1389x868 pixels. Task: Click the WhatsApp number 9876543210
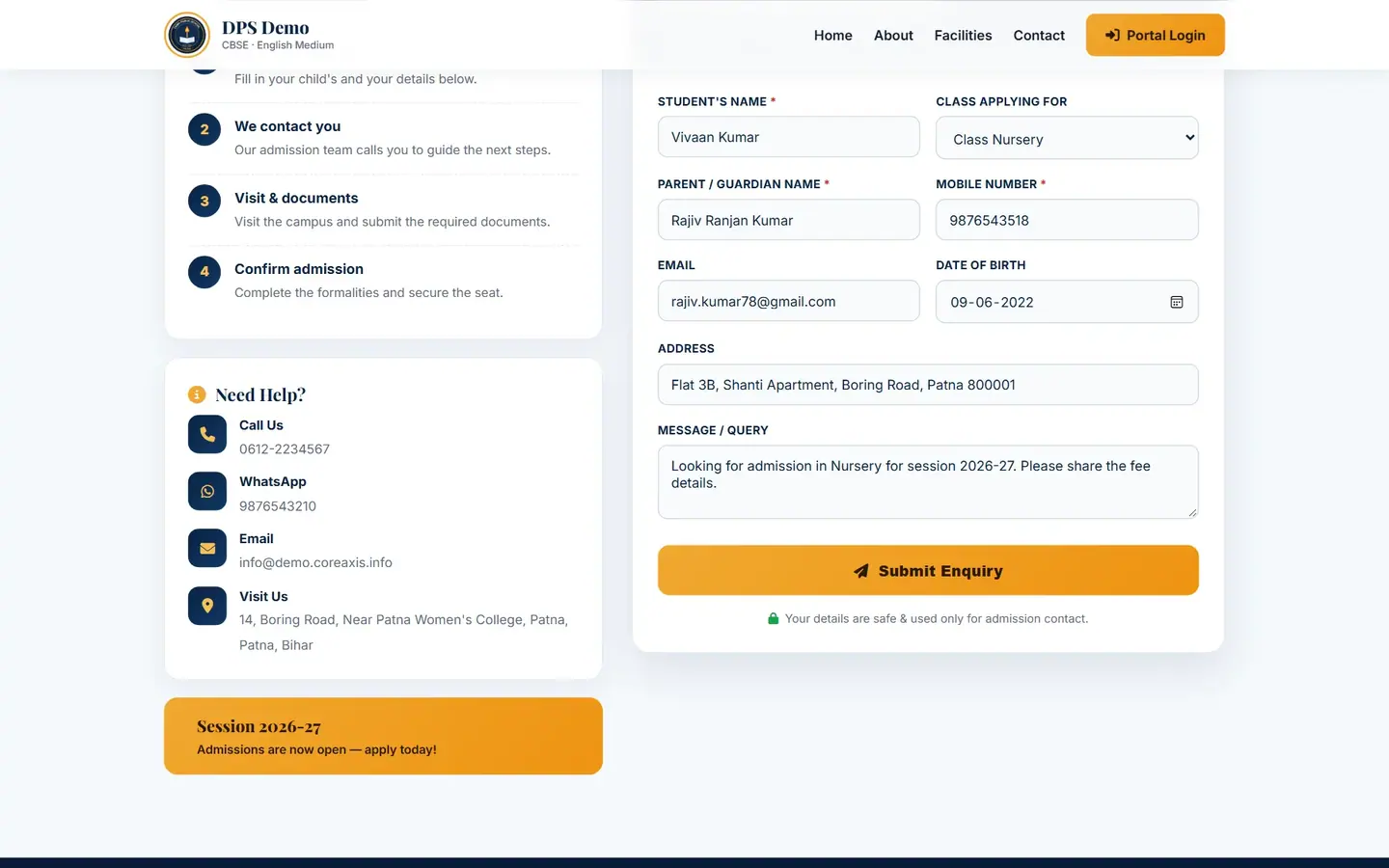(x=278, y=506)
